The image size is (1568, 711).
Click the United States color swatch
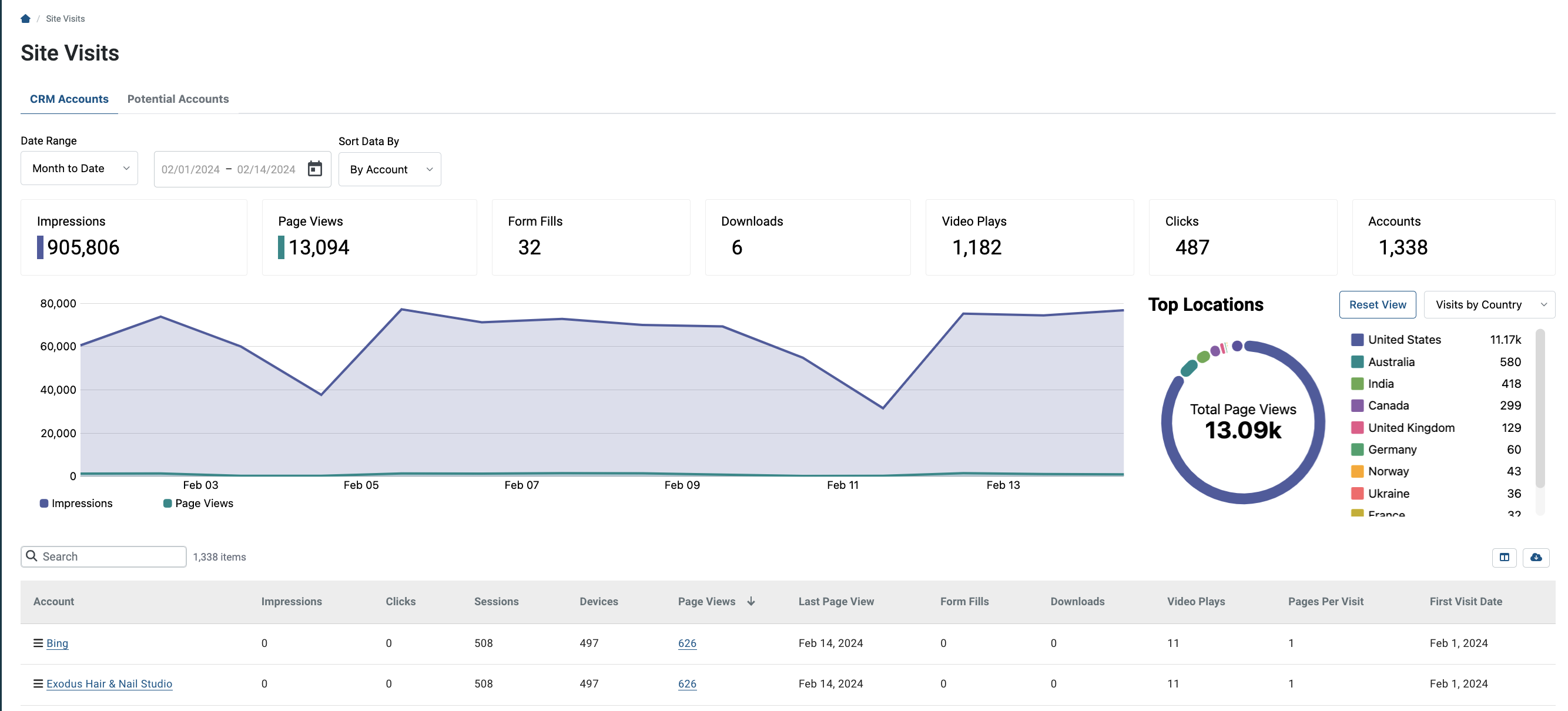(x=1357, y=340)
